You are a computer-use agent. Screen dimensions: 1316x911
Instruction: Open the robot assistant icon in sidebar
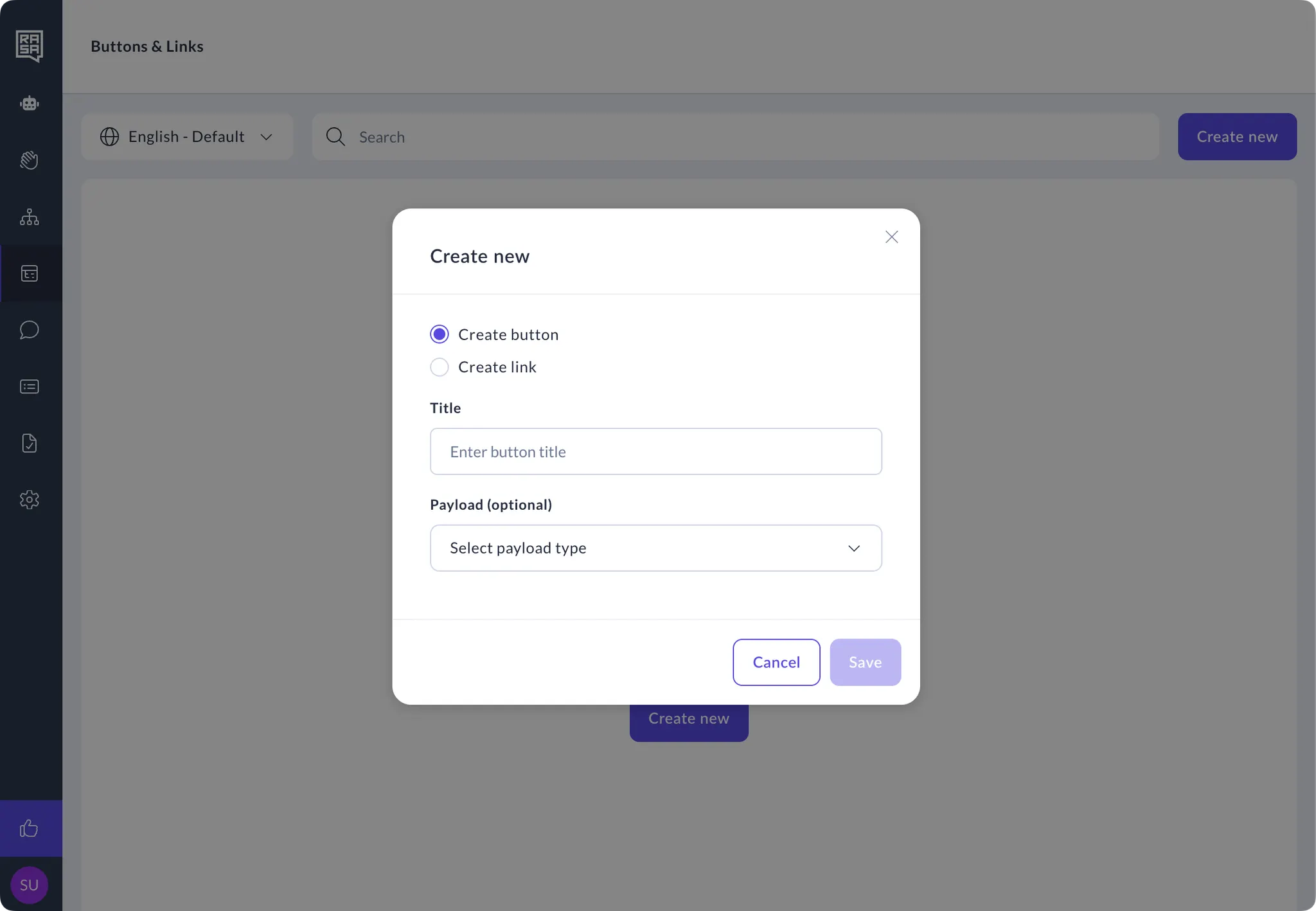click(x=30, y=103)
